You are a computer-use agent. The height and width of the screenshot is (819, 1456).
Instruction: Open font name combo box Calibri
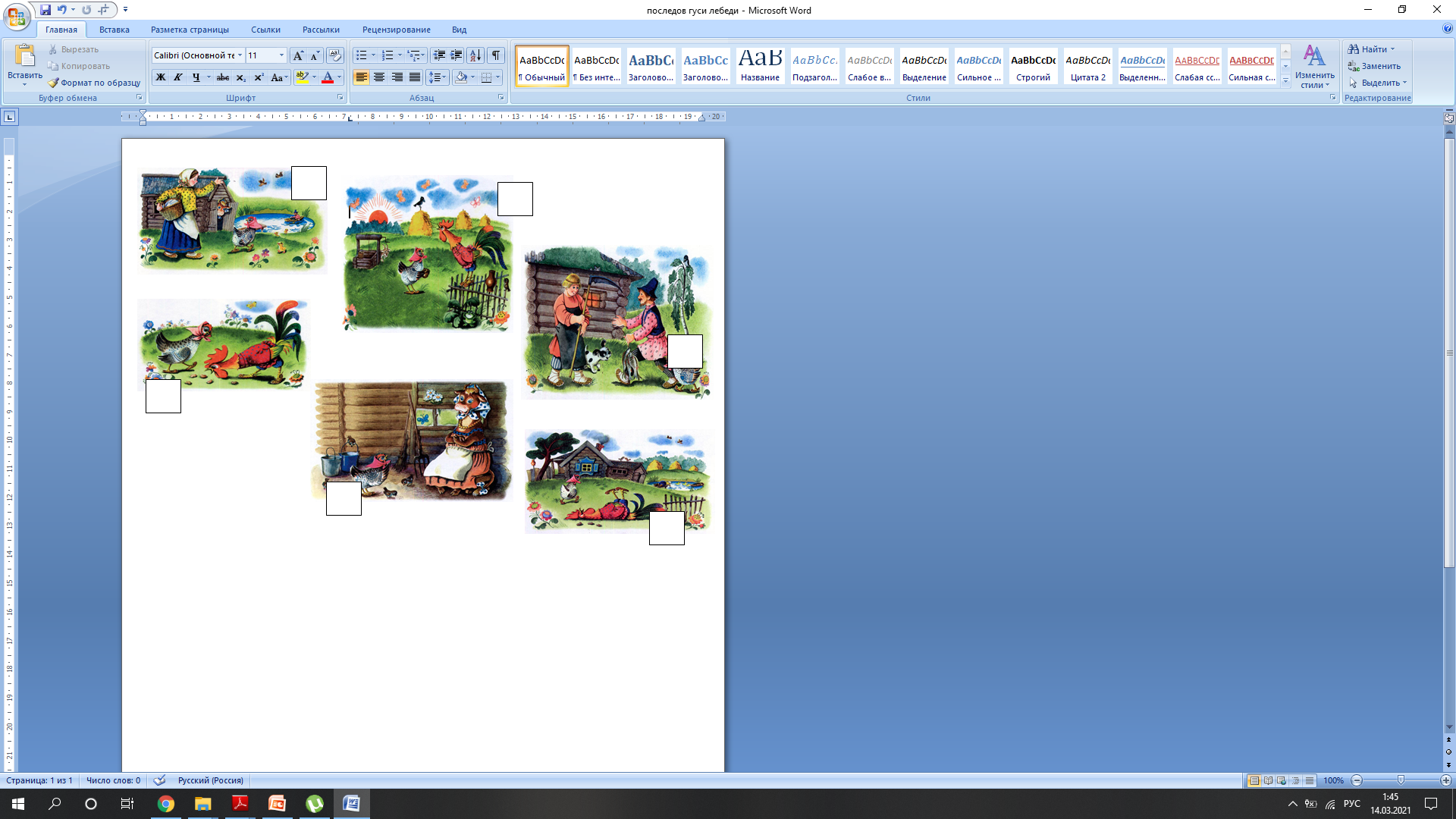click(198, 55)
